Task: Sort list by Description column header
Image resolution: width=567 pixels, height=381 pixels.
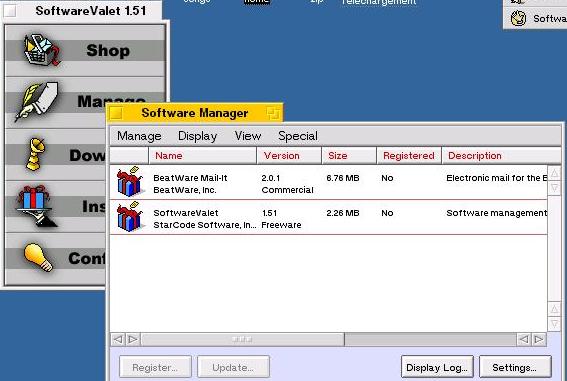Action: point(502,156)
